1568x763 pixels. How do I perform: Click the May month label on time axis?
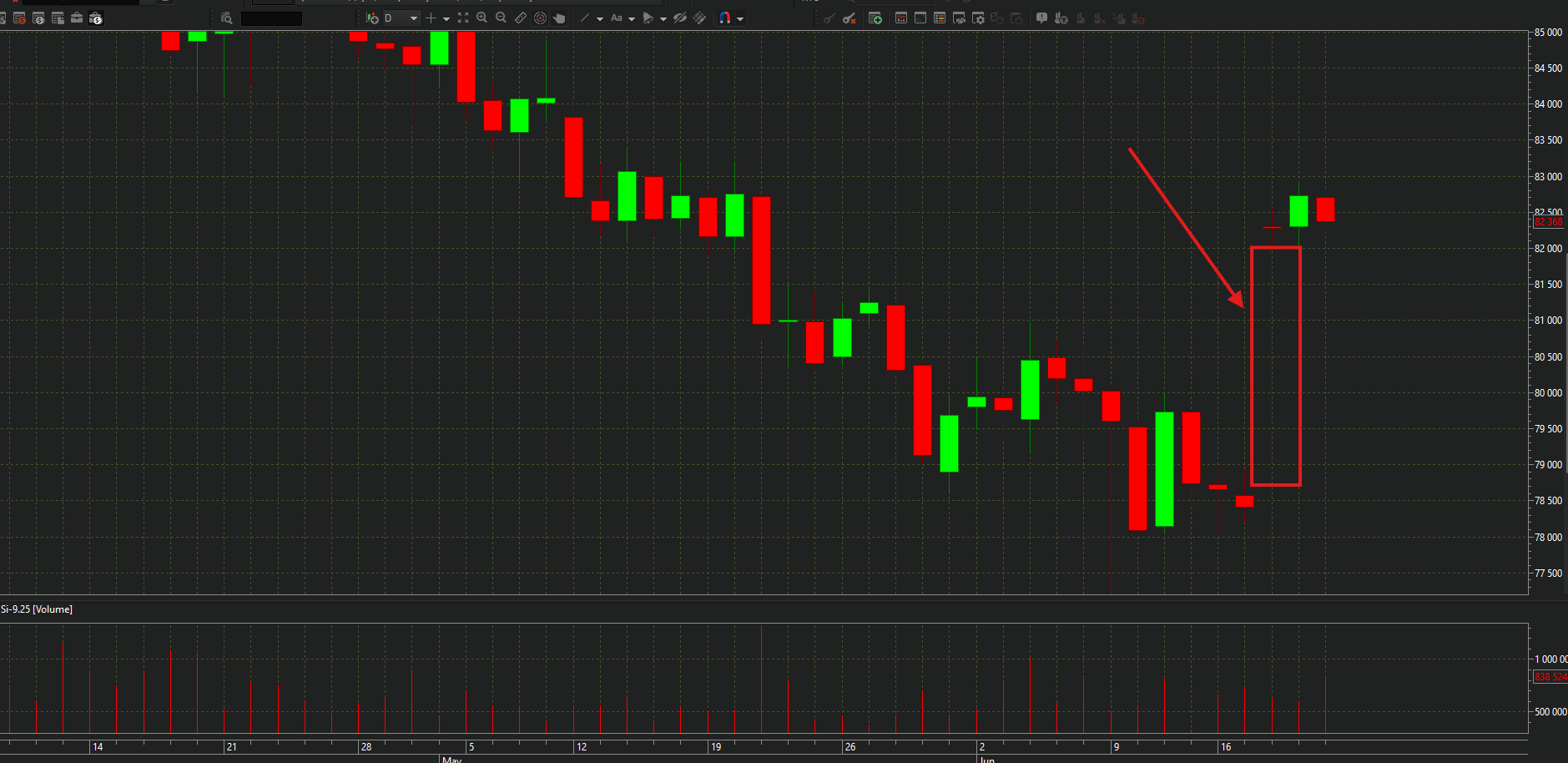click(x=451, y=760)
